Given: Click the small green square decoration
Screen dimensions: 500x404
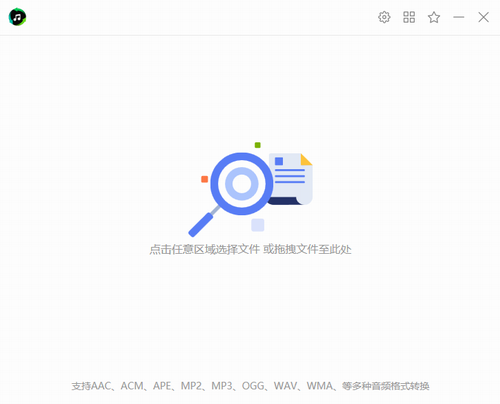Looking at the screenshot, I should point(258,145).
